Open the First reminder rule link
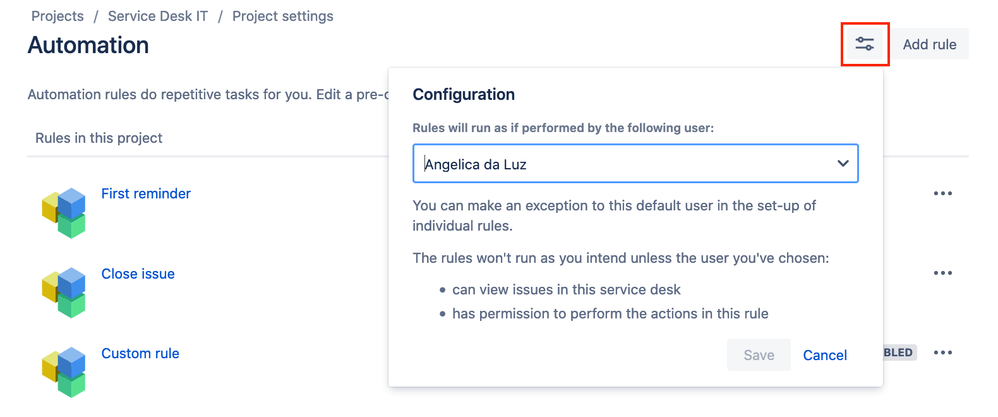 click(146, 194)
